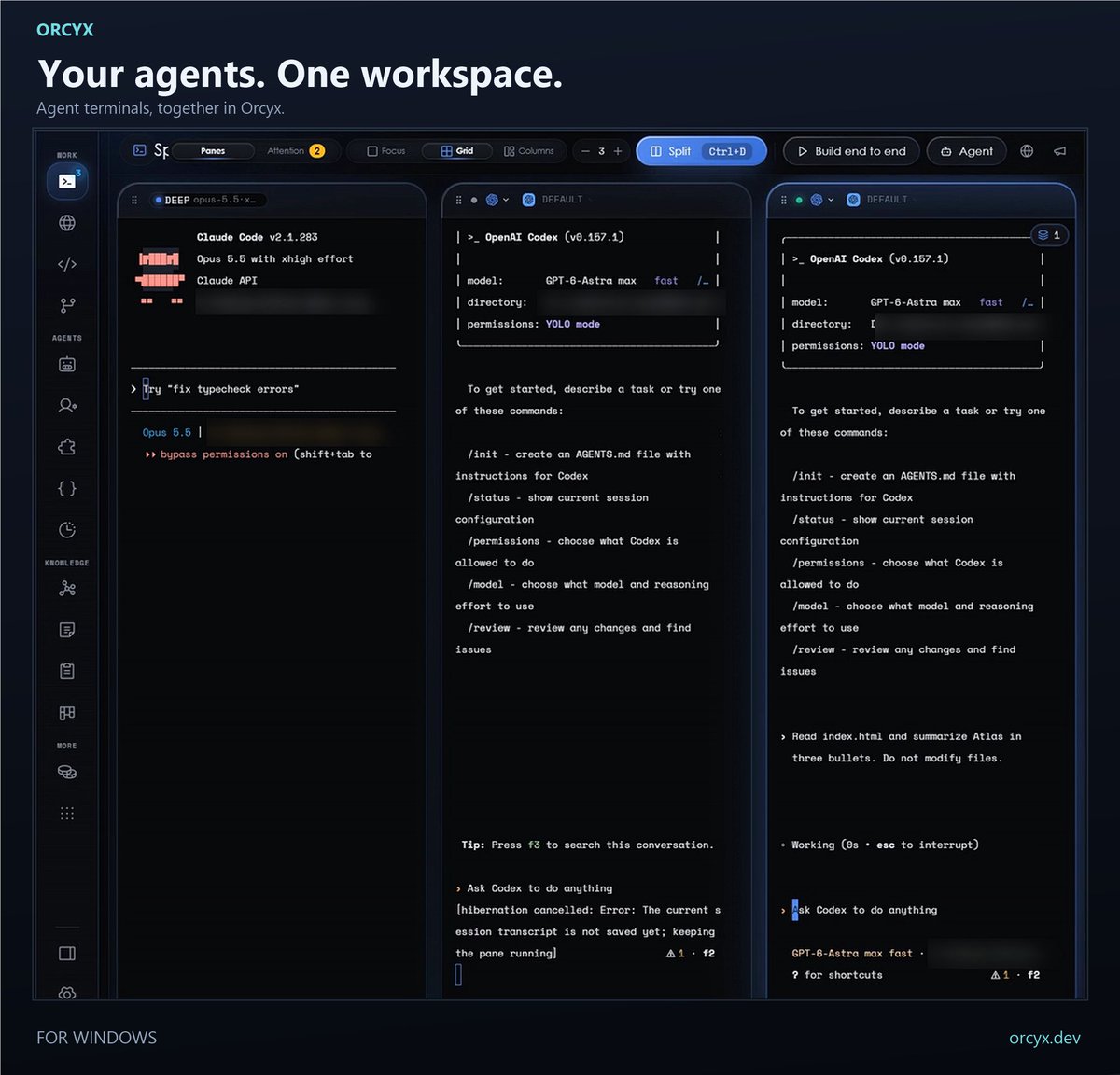Open the dotted grid apps icon
The width and height of the screenshot is (1120, 1075).
(x=67, y=813)
